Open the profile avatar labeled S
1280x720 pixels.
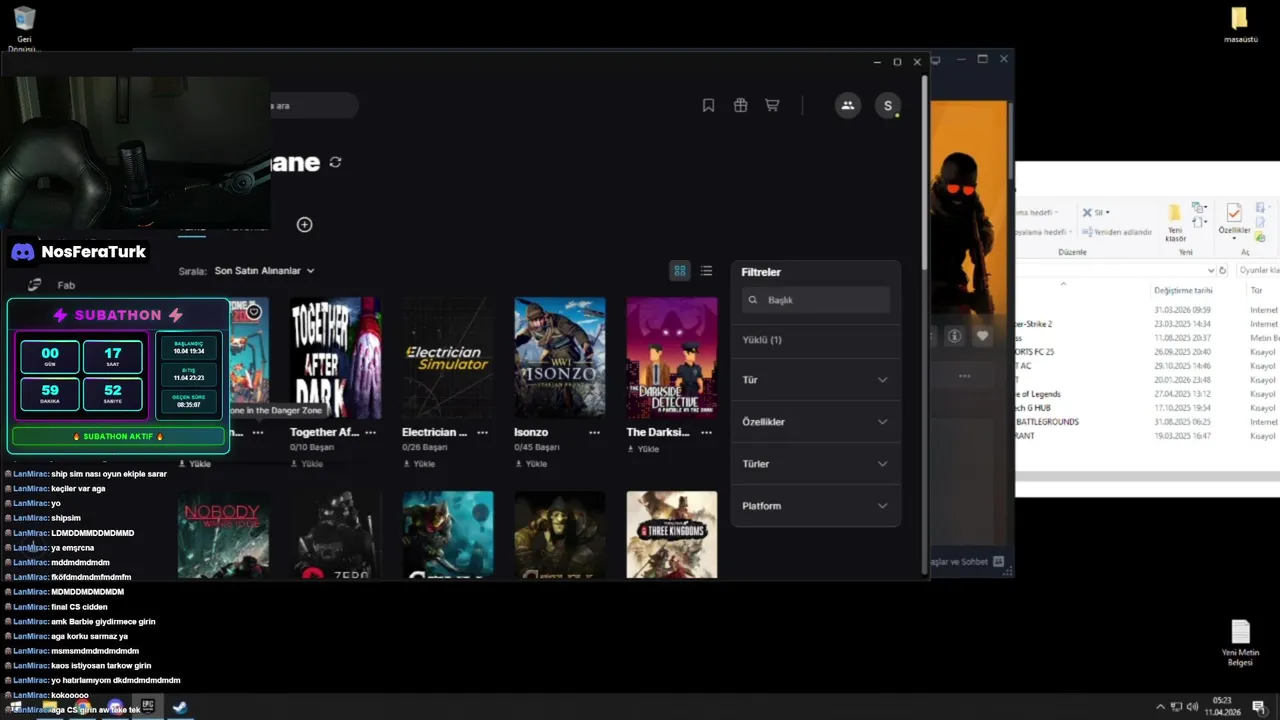887,105
